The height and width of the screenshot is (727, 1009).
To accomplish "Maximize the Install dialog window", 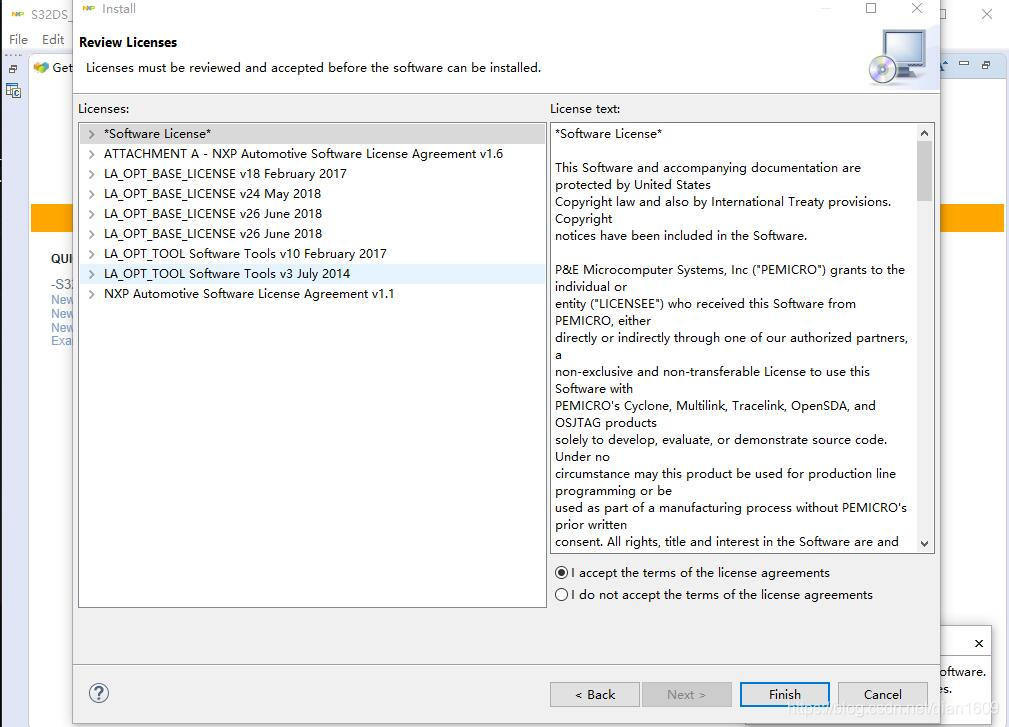I will pyautogui.click(x=871, y=9).
